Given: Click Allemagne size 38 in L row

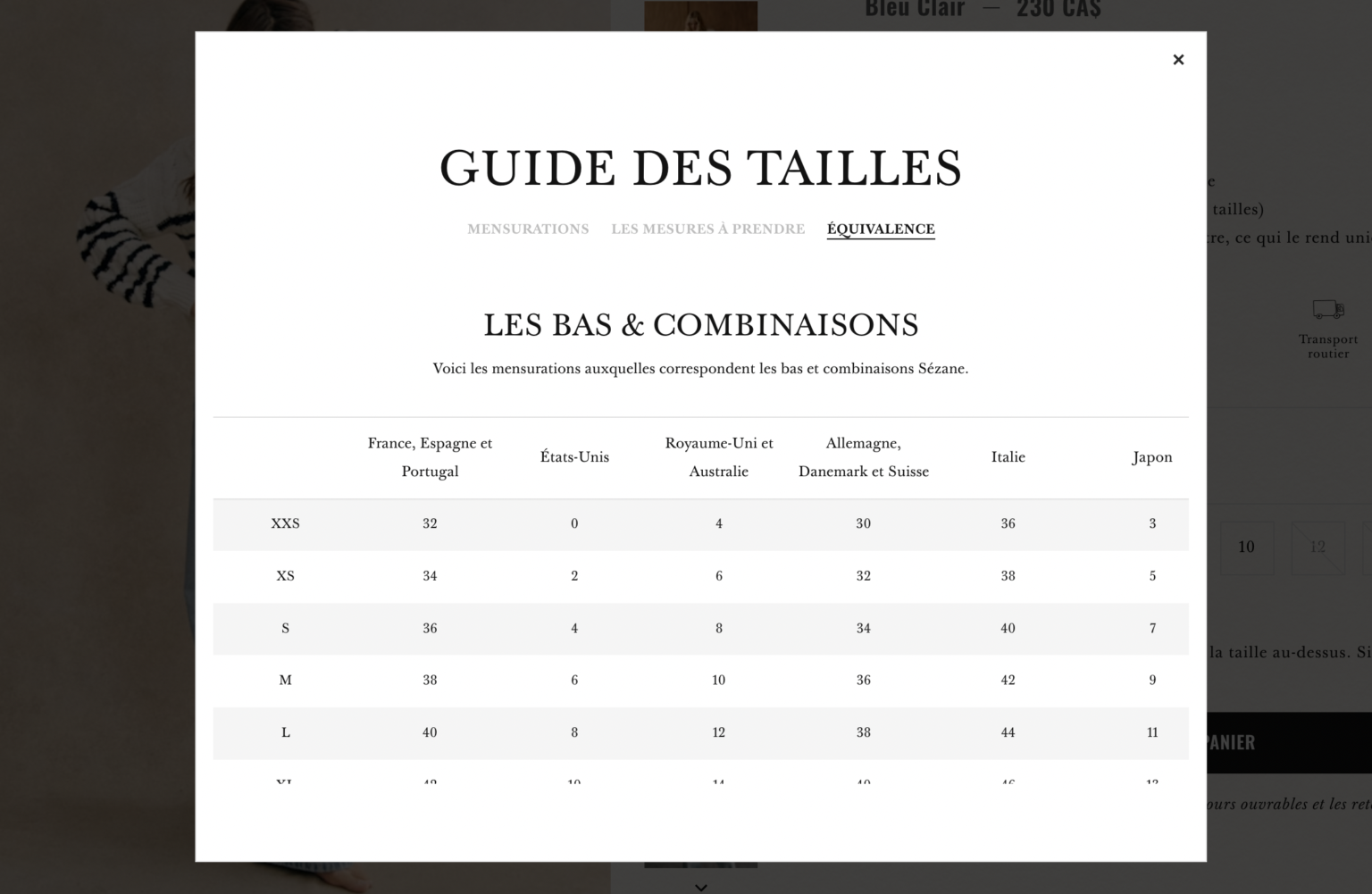Looking at the screenshot, I should point(864,733).
